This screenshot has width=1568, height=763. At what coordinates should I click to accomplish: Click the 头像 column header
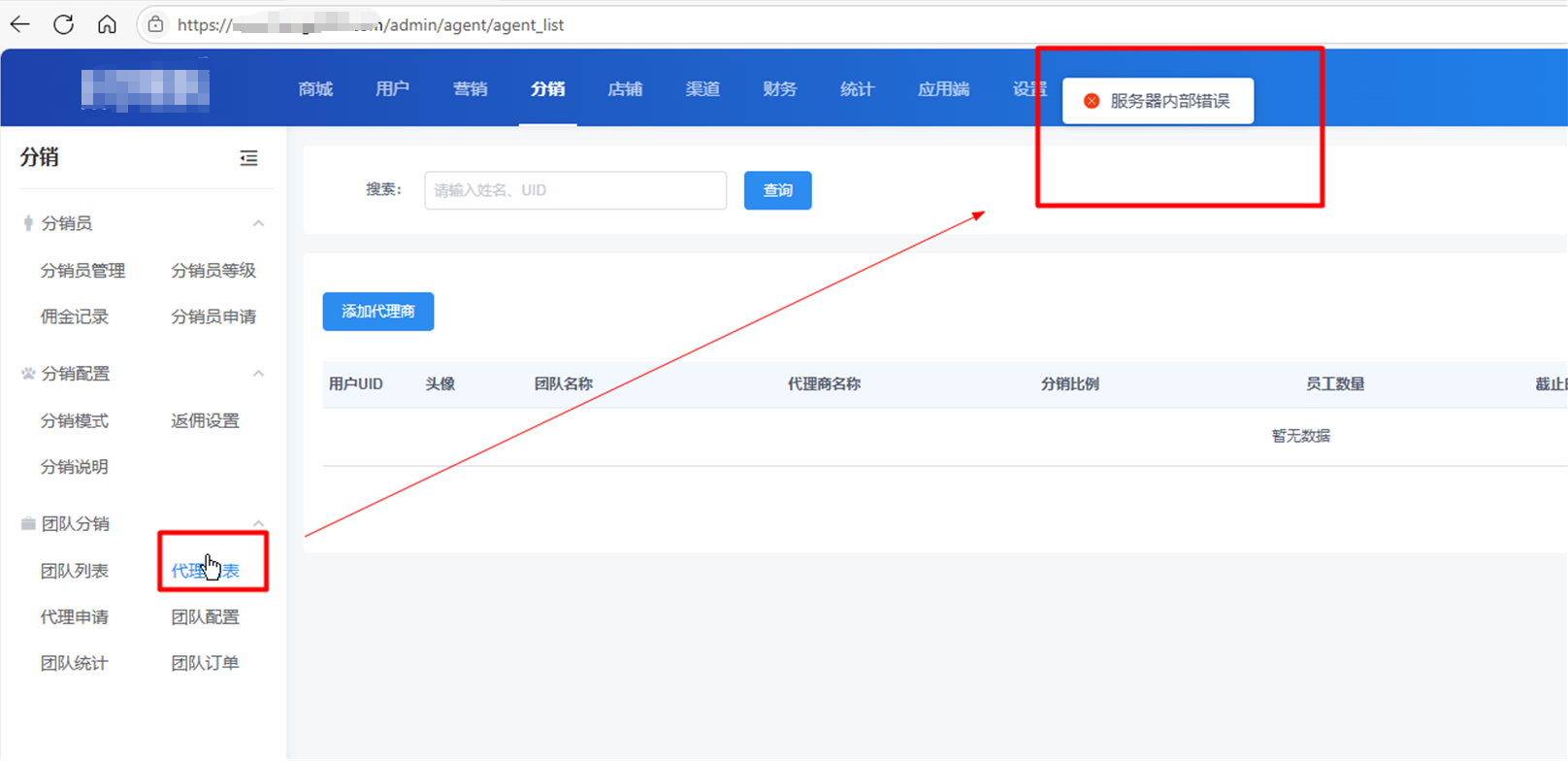pos(440,384)
